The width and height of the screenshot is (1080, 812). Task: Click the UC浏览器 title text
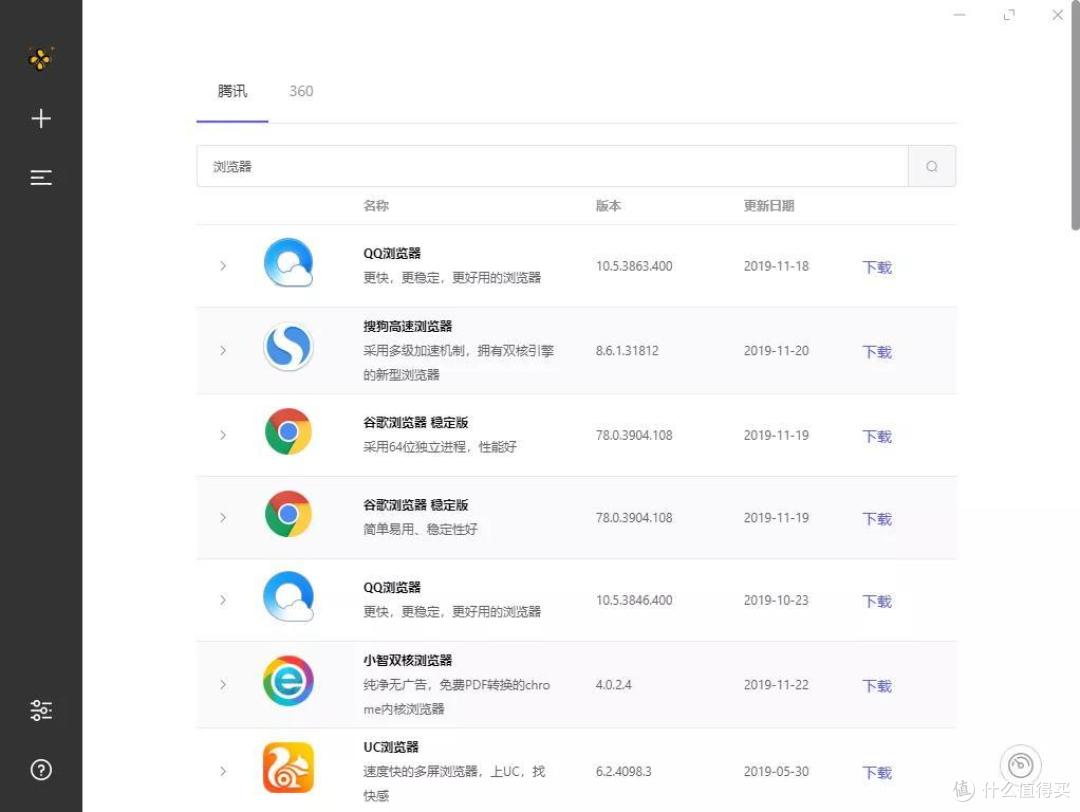(391, 747)
